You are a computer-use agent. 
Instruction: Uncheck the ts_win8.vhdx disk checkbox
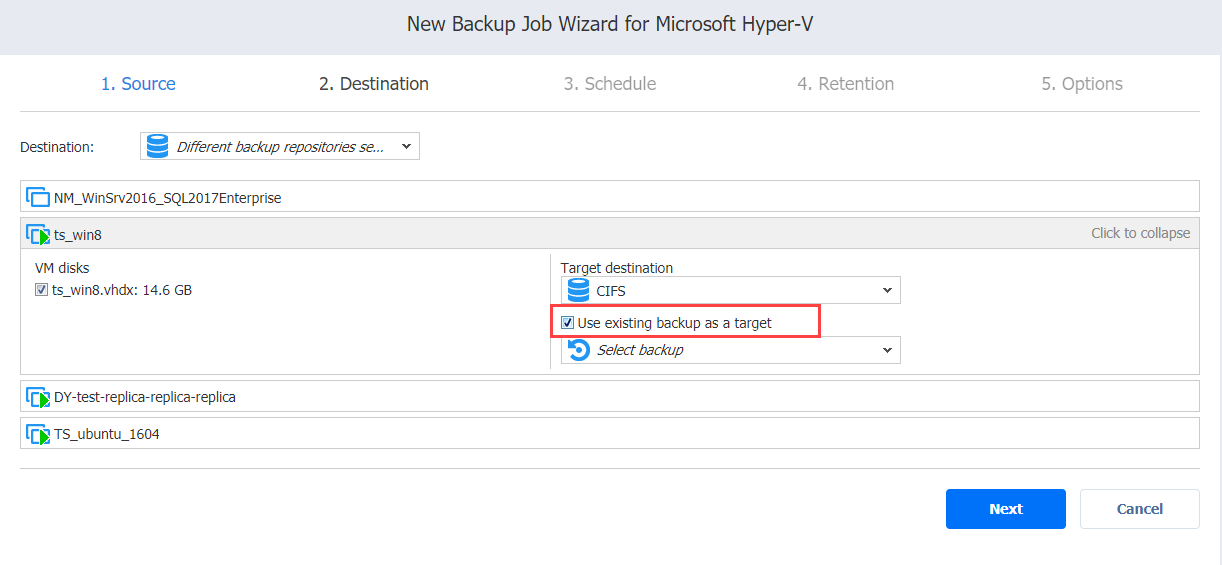pos(41,290)
